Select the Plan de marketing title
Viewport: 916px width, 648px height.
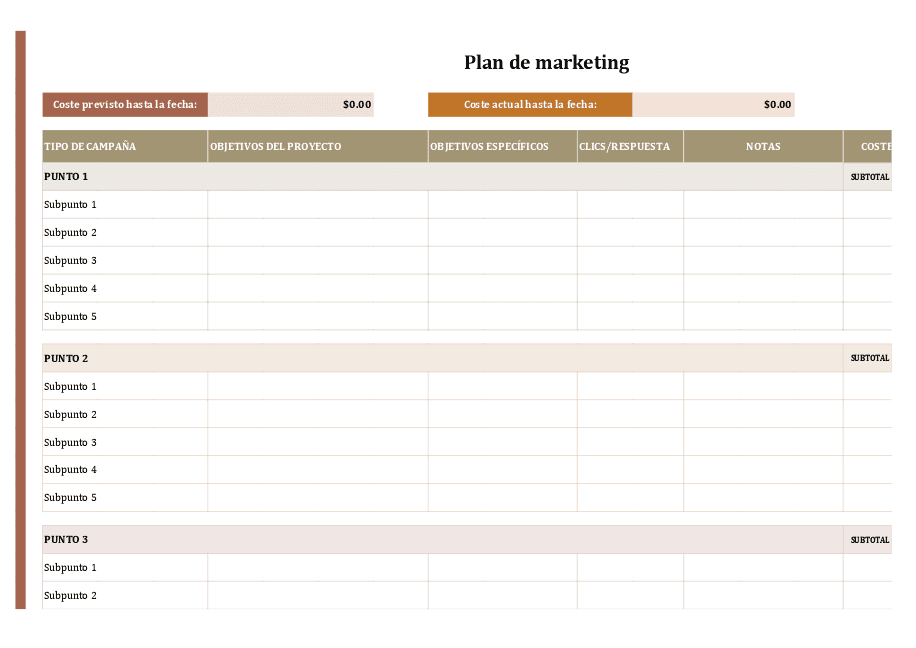pos(545,62)
